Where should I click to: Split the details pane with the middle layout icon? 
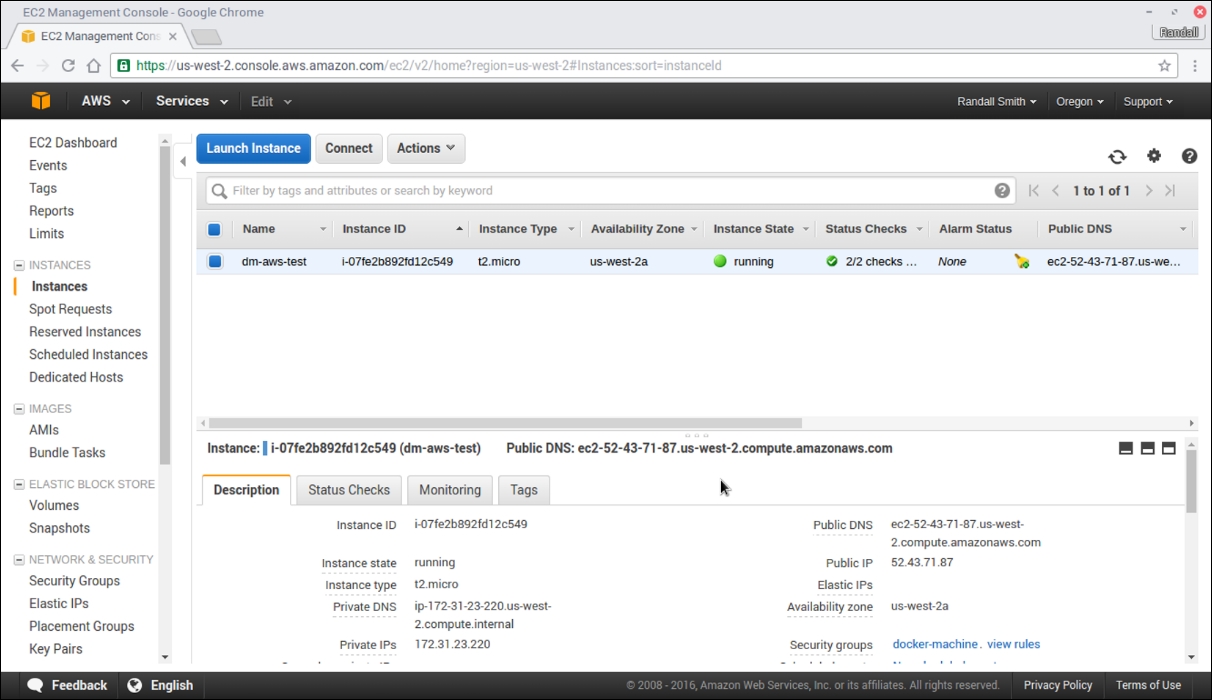click(1147, 448)
